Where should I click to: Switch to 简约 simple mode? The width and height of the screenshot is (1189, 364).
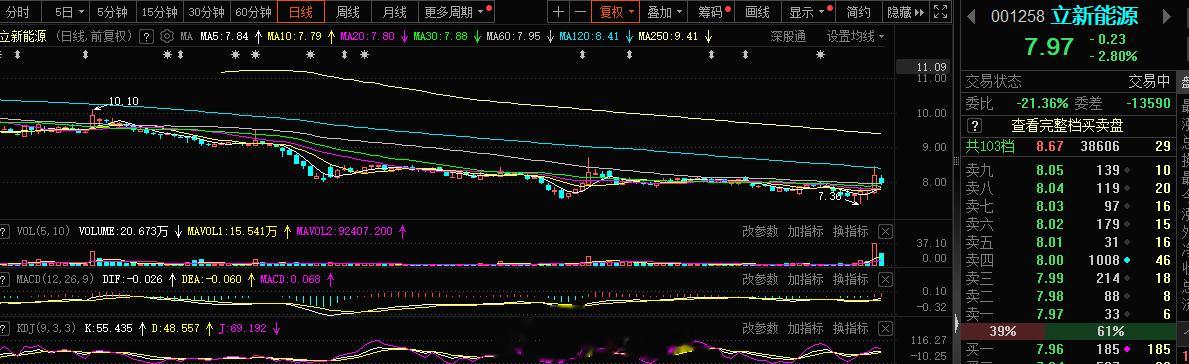click(858, 11)
